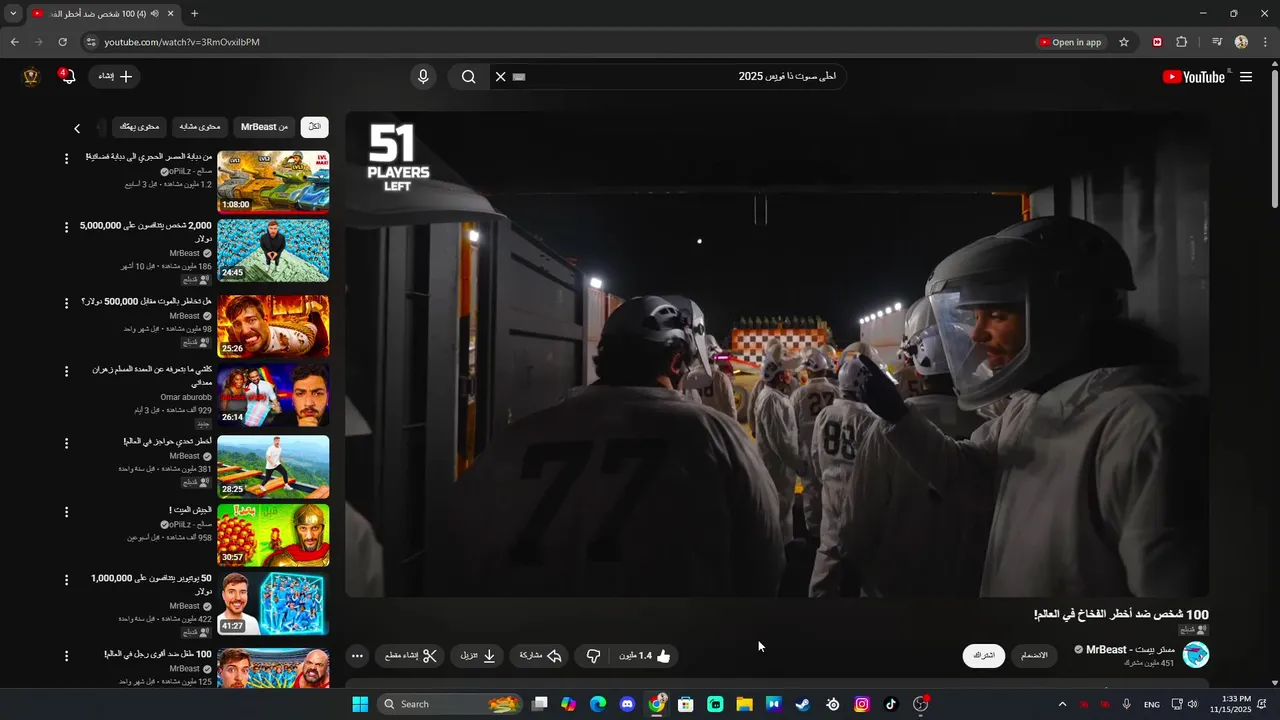Click the Omar aburobb channel name
The image size is (1280, 720).
click(186, 397)
